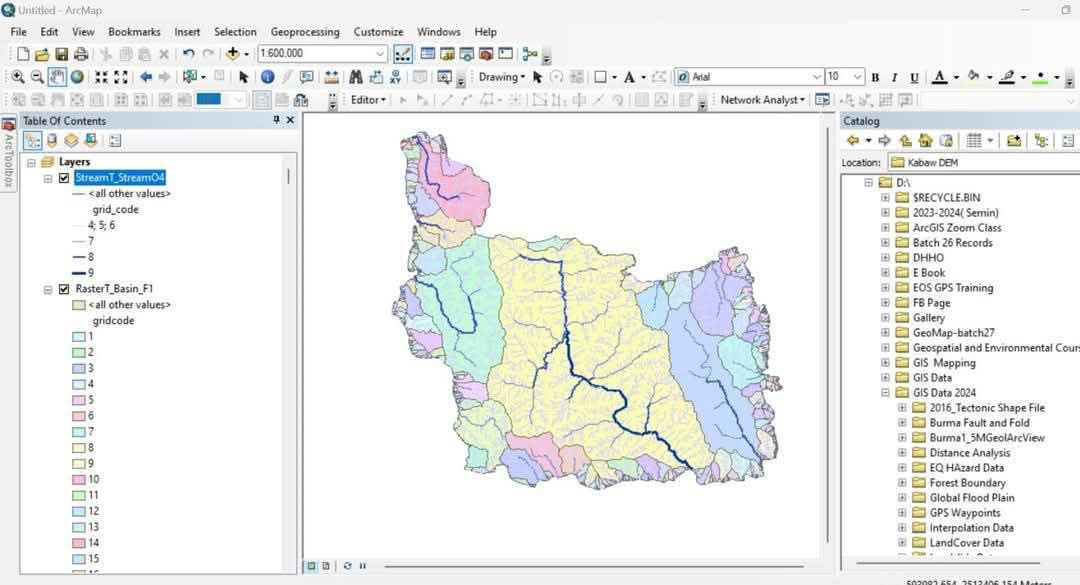The image size is (1080, 585).
Task: Choose List By Drawing Order view
Action: [x=32, y=141]
